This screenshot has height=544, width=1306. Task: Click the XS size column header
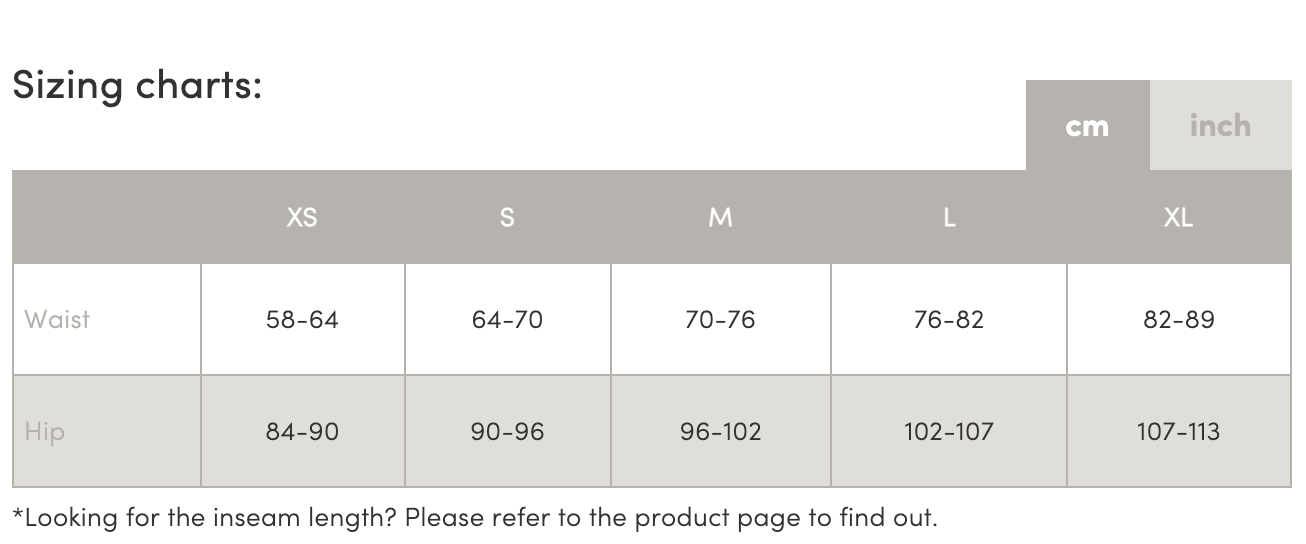point(302,217)
